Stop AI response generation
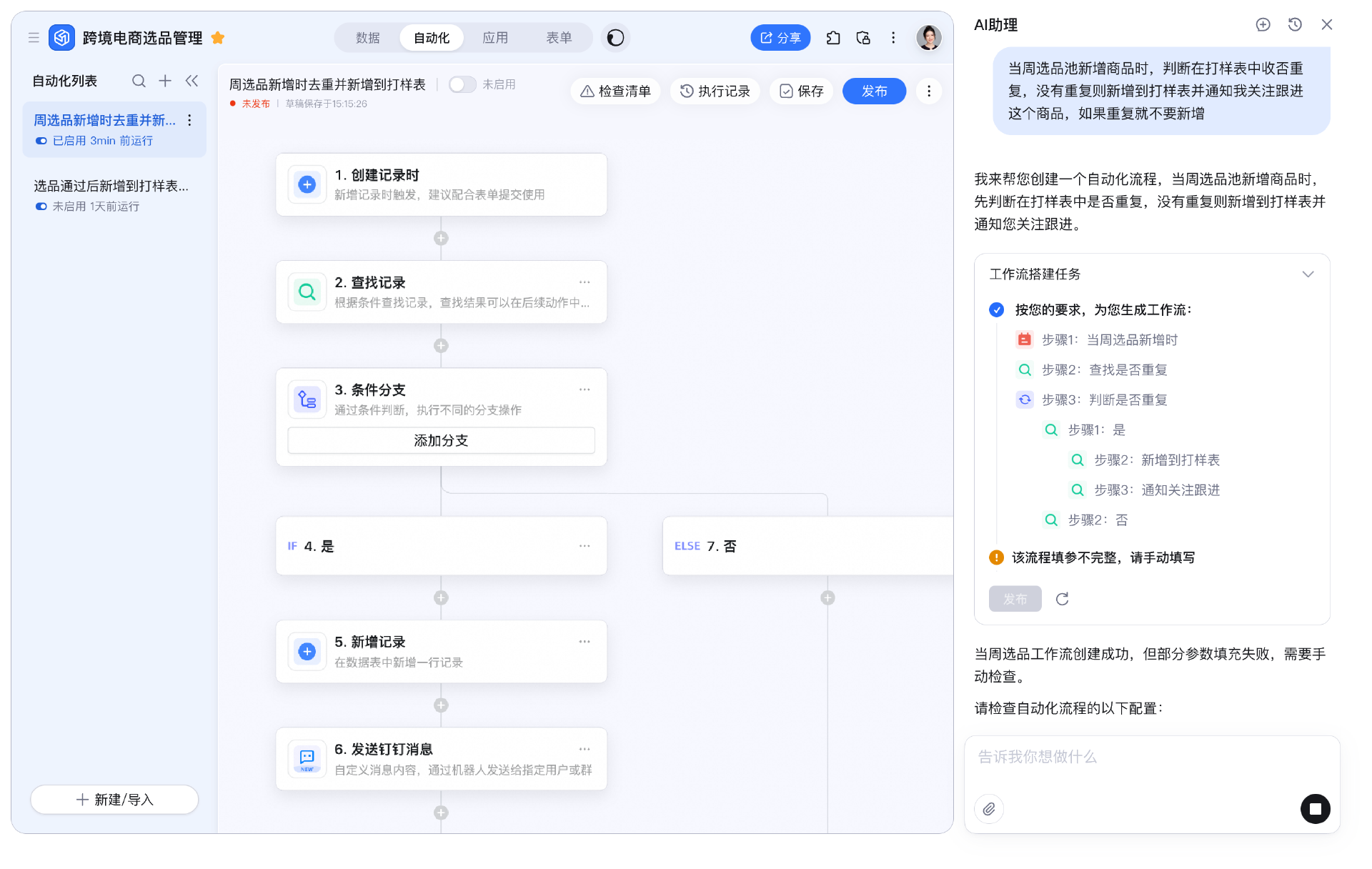This screenshot has width=1372, height=869. (x=1315, y=809)
